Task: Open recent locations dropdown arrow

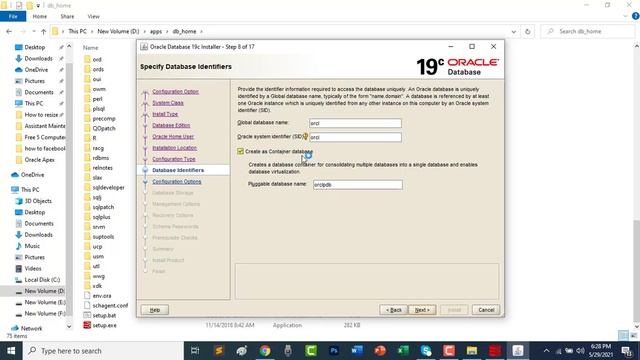Action: click(34, 31)
